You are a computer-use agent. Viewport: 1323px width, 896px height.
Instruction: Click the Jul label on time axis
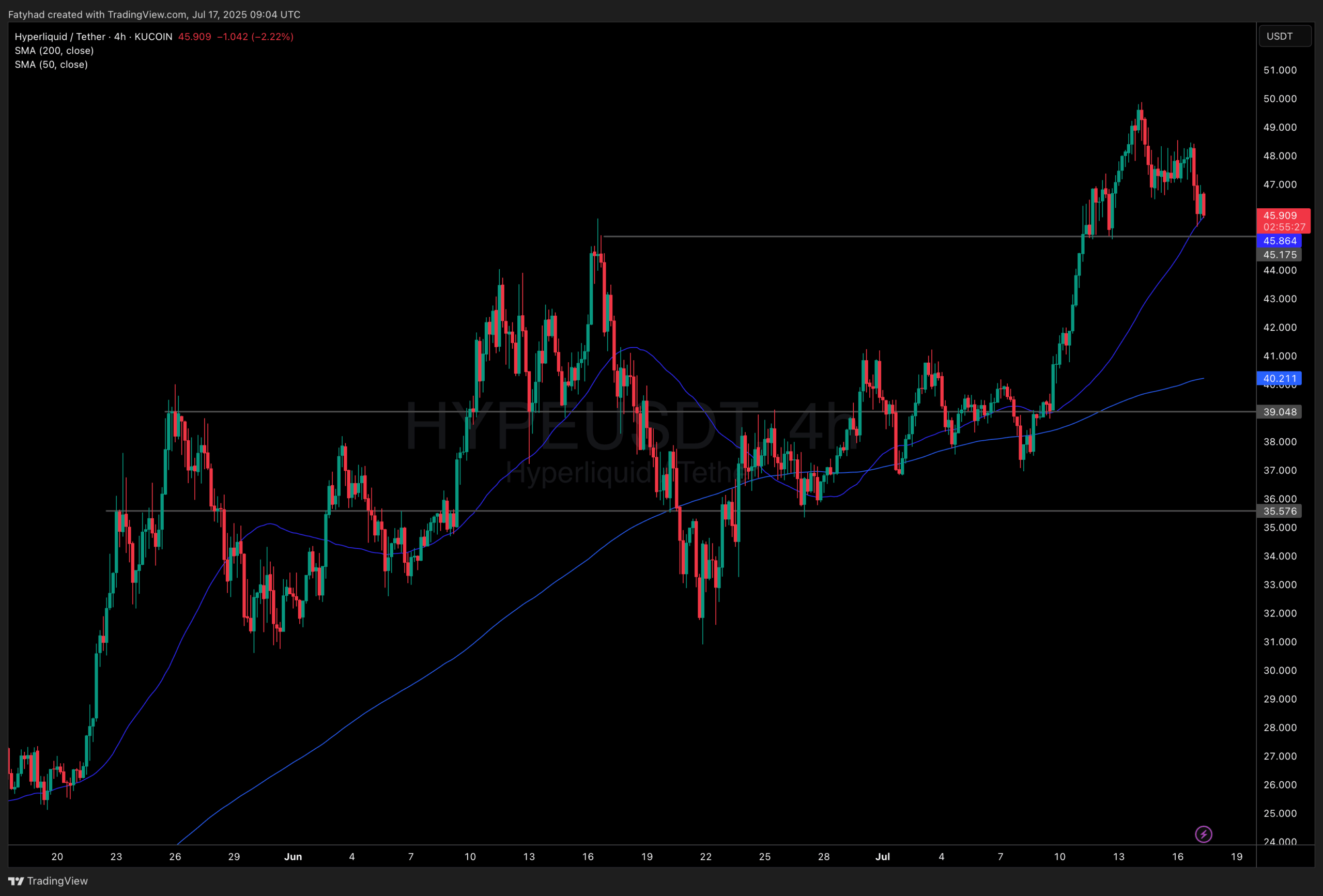pos(882,856)
